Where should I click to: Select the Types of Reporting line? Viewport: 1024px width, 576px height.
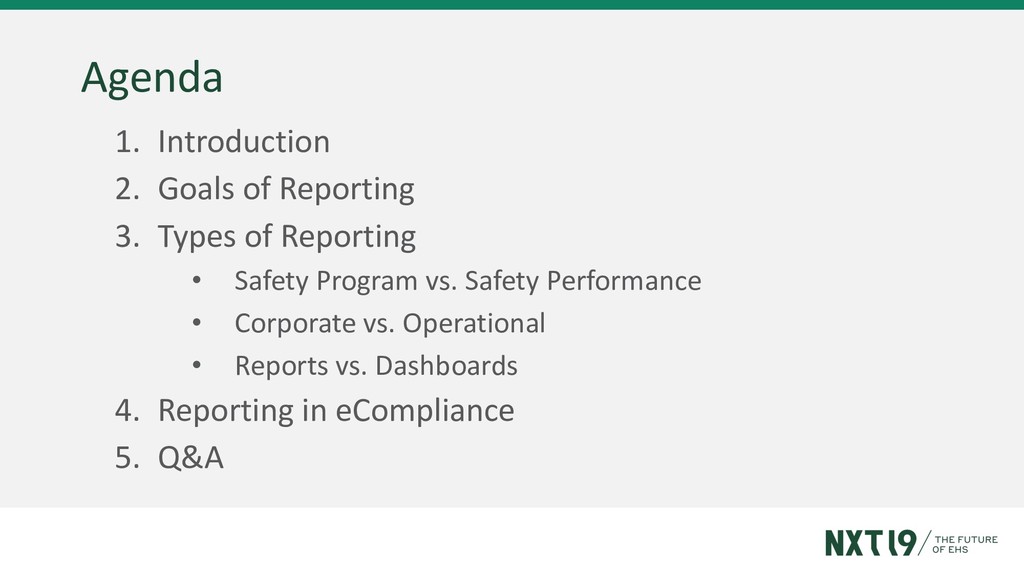pos(287,236)
